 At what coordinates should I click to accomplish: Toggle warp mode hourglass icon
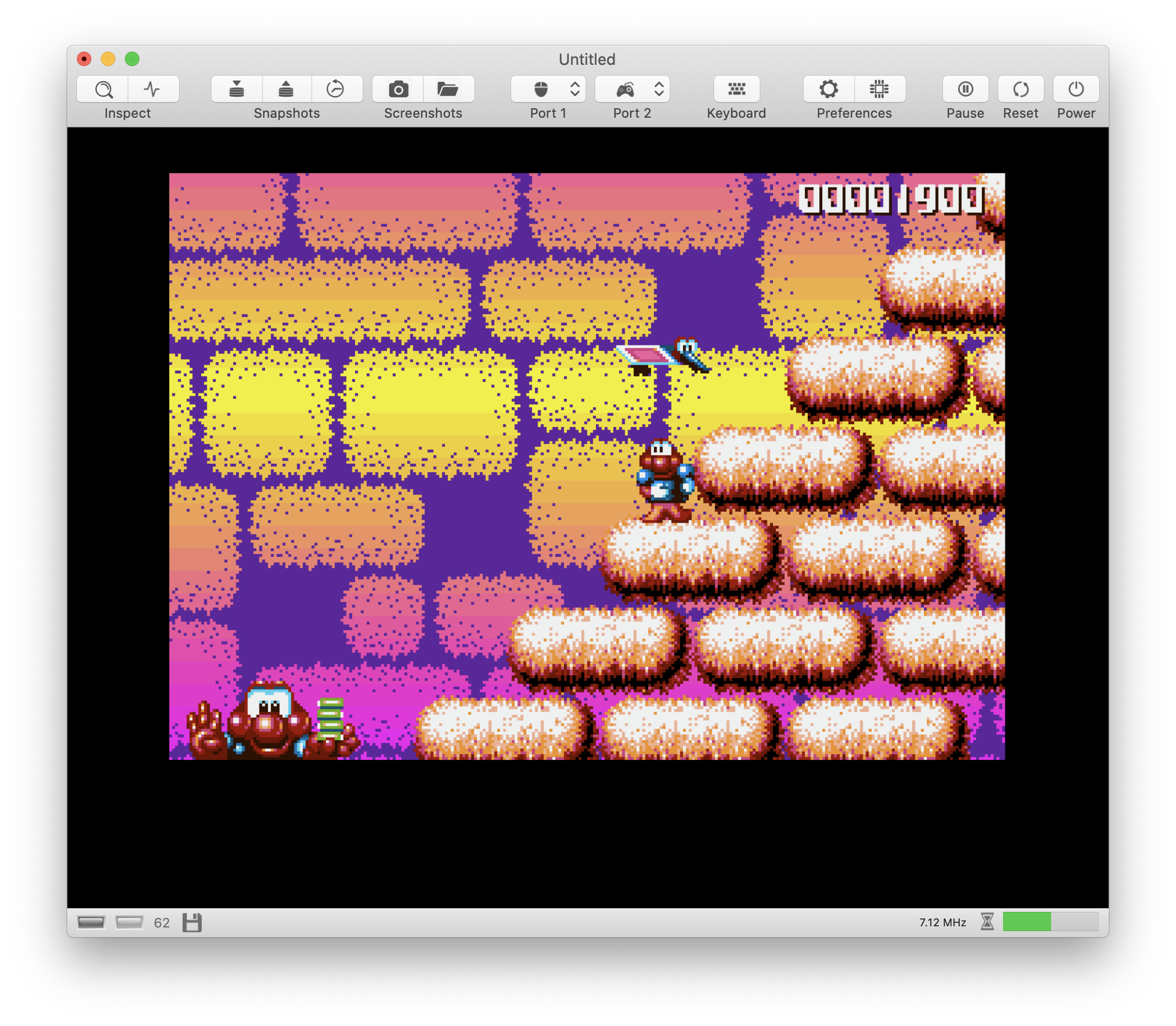point(987,921)
